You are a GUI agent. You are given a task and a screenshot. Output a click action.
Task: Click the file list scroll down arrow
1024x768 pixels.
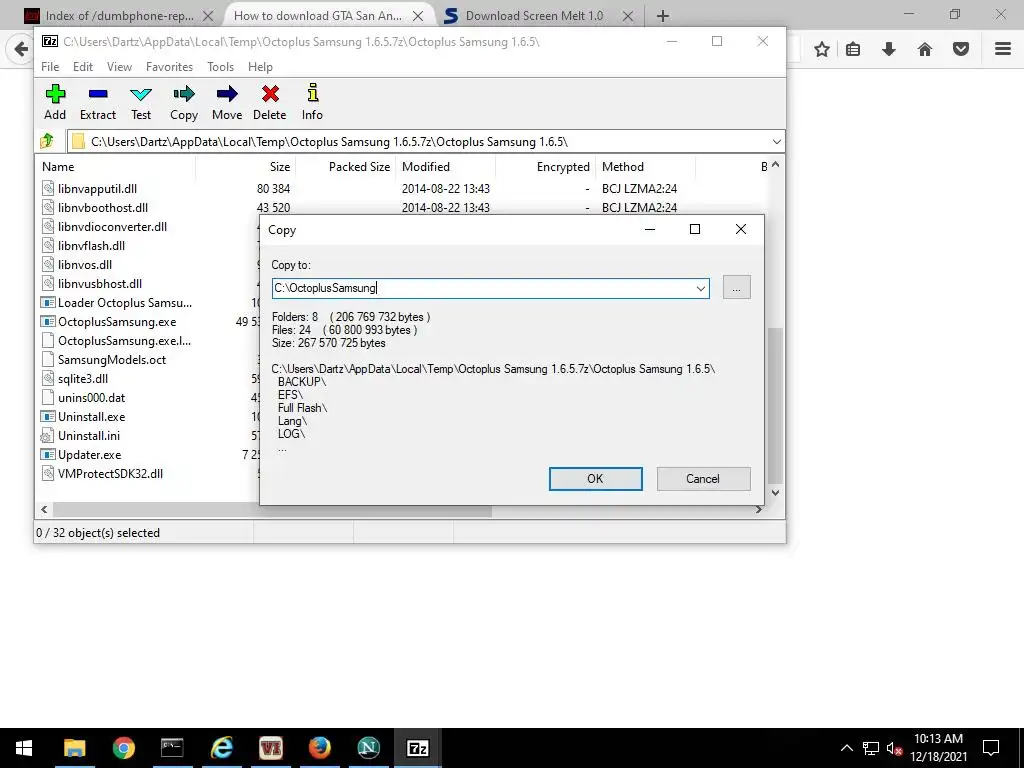775,493
